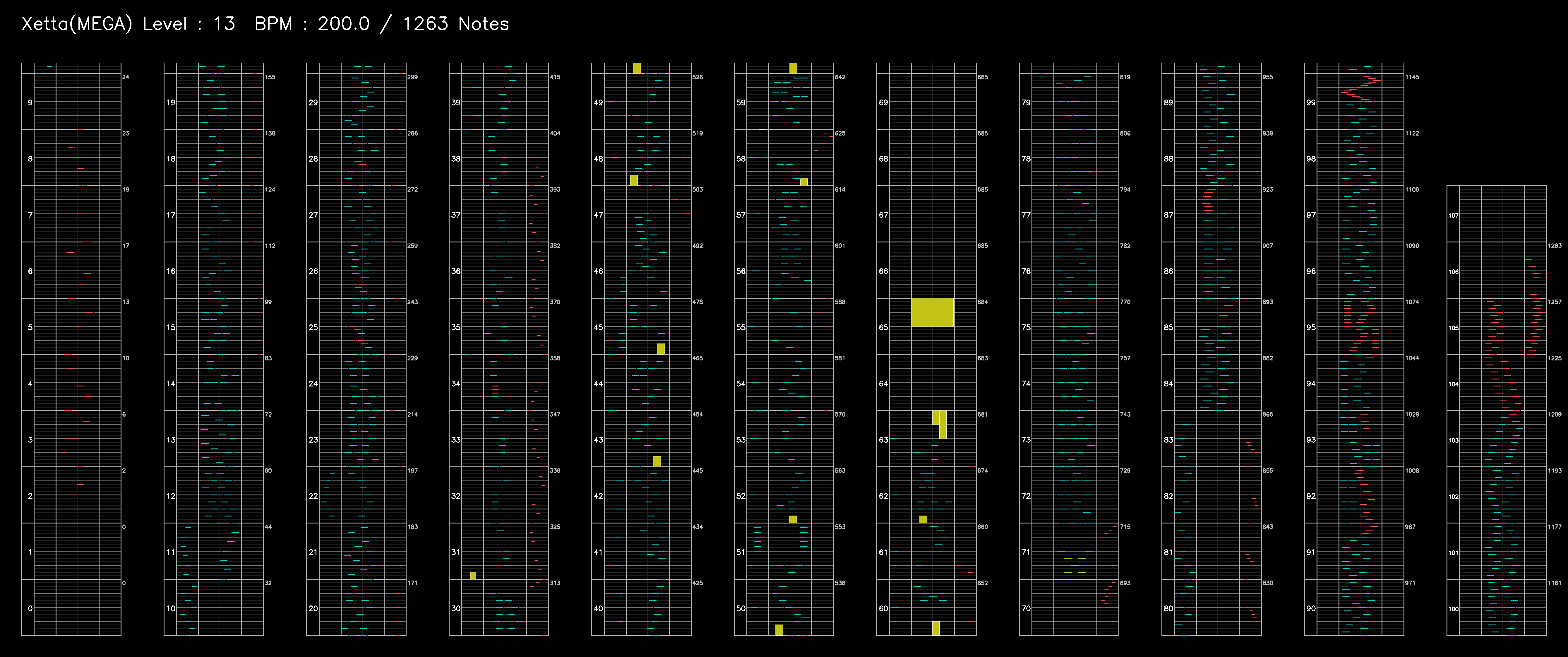
Task: Click the cumulative note count "415"
Action: (555, 77)
